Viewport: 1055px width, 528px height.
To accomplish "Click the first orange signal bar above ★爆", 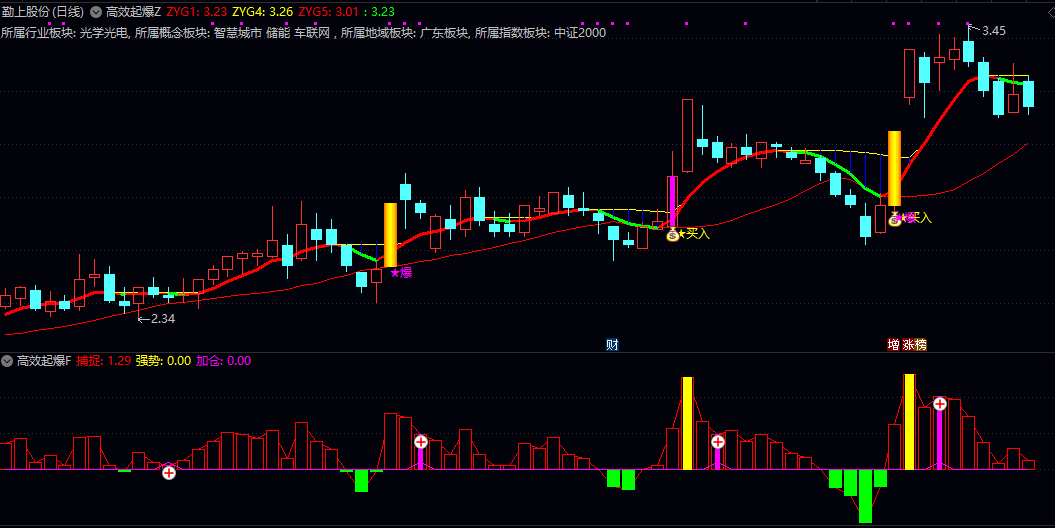I will pos(390,235).
